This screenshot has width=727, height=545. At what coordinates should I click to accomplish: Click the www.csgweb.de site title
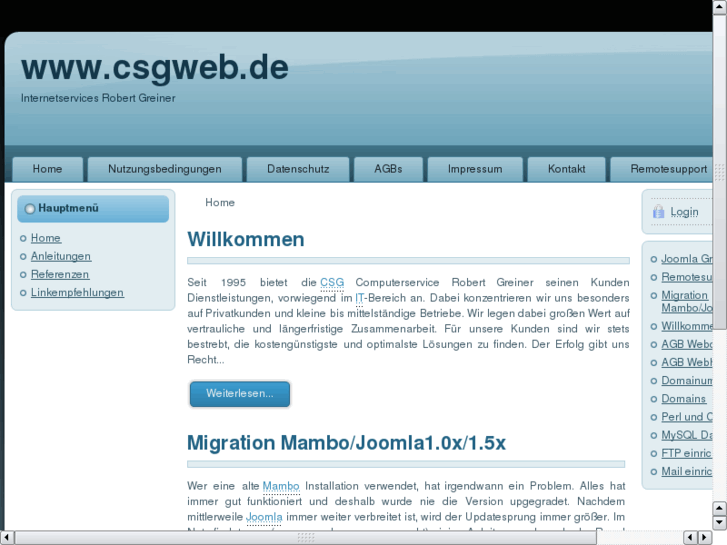154,68
